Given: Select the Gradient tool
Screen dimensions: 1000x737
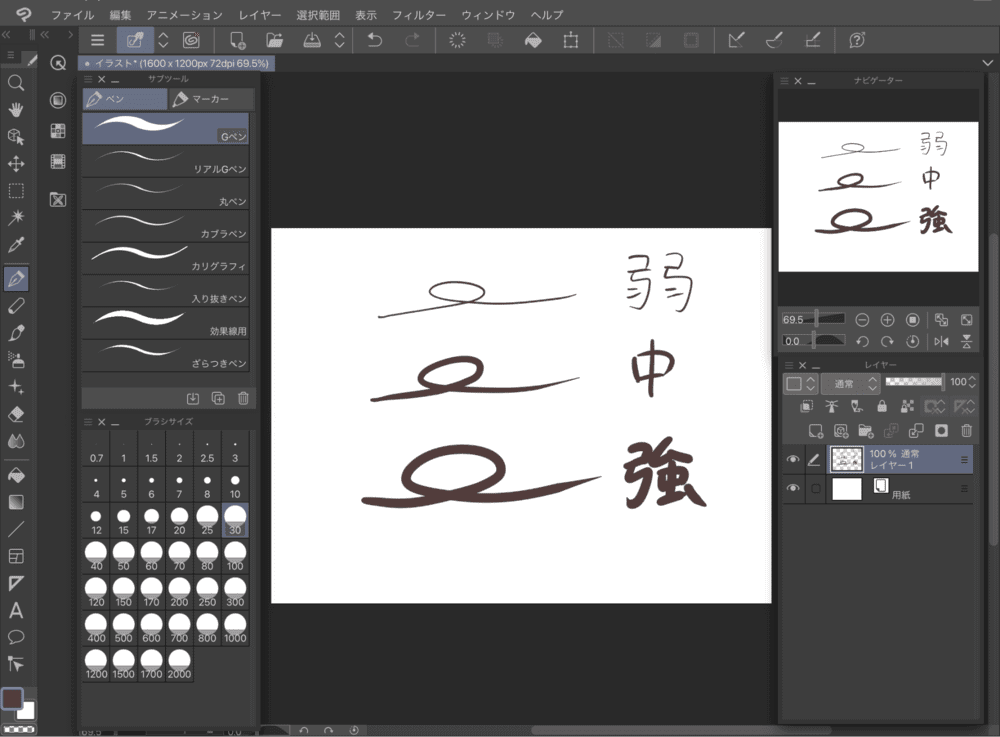Looking at the screenshot, I should tap(16, 502).
